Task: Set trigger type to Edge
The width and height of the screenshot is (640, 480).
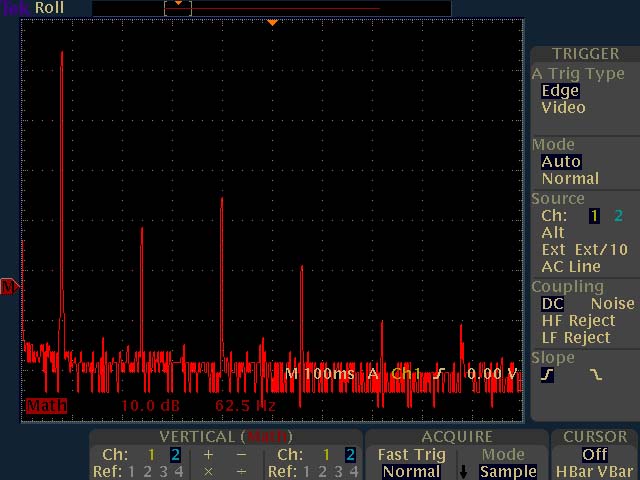Action: tap(560, 91)
